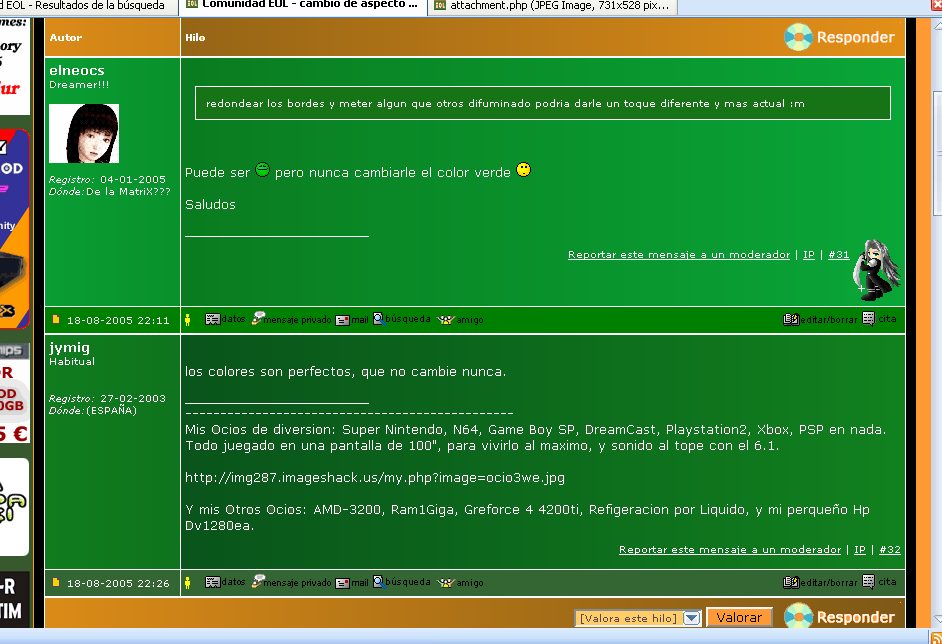Click yellow online status icon for elneocs

coord(187,320)
